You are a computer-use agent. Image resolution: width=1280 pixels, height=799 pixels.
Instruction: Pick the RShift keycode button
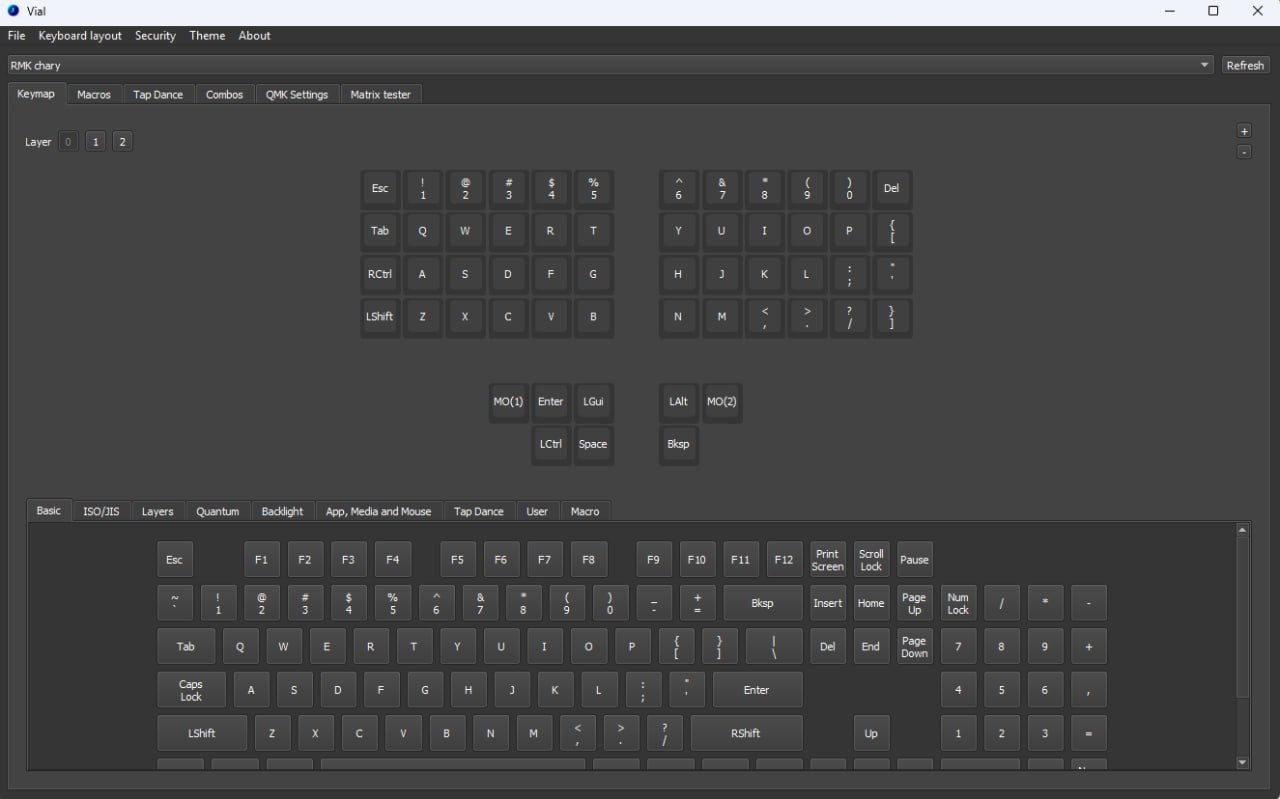pyautogui.click(x=746, y=733)
